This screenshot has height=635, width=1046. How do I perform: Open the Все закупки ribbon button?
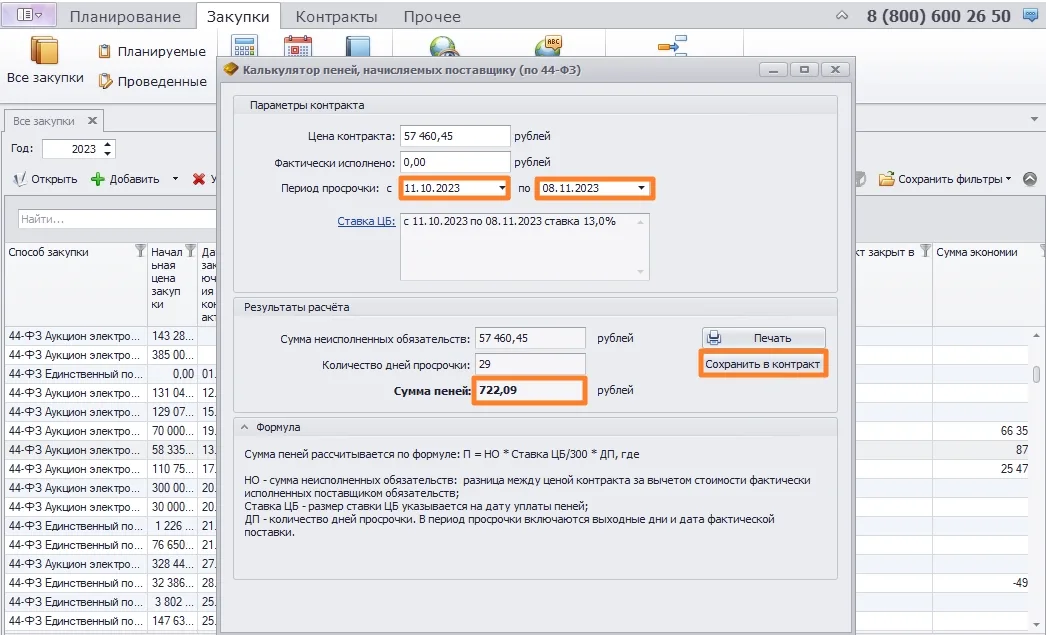point(45,61)
